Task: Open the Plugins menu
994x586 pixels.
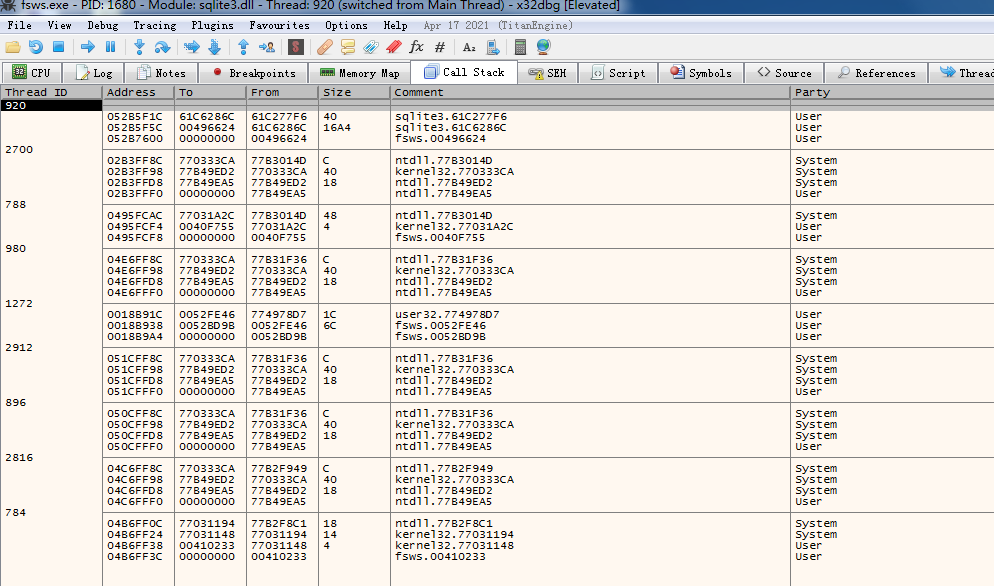Action: [211, 25]
